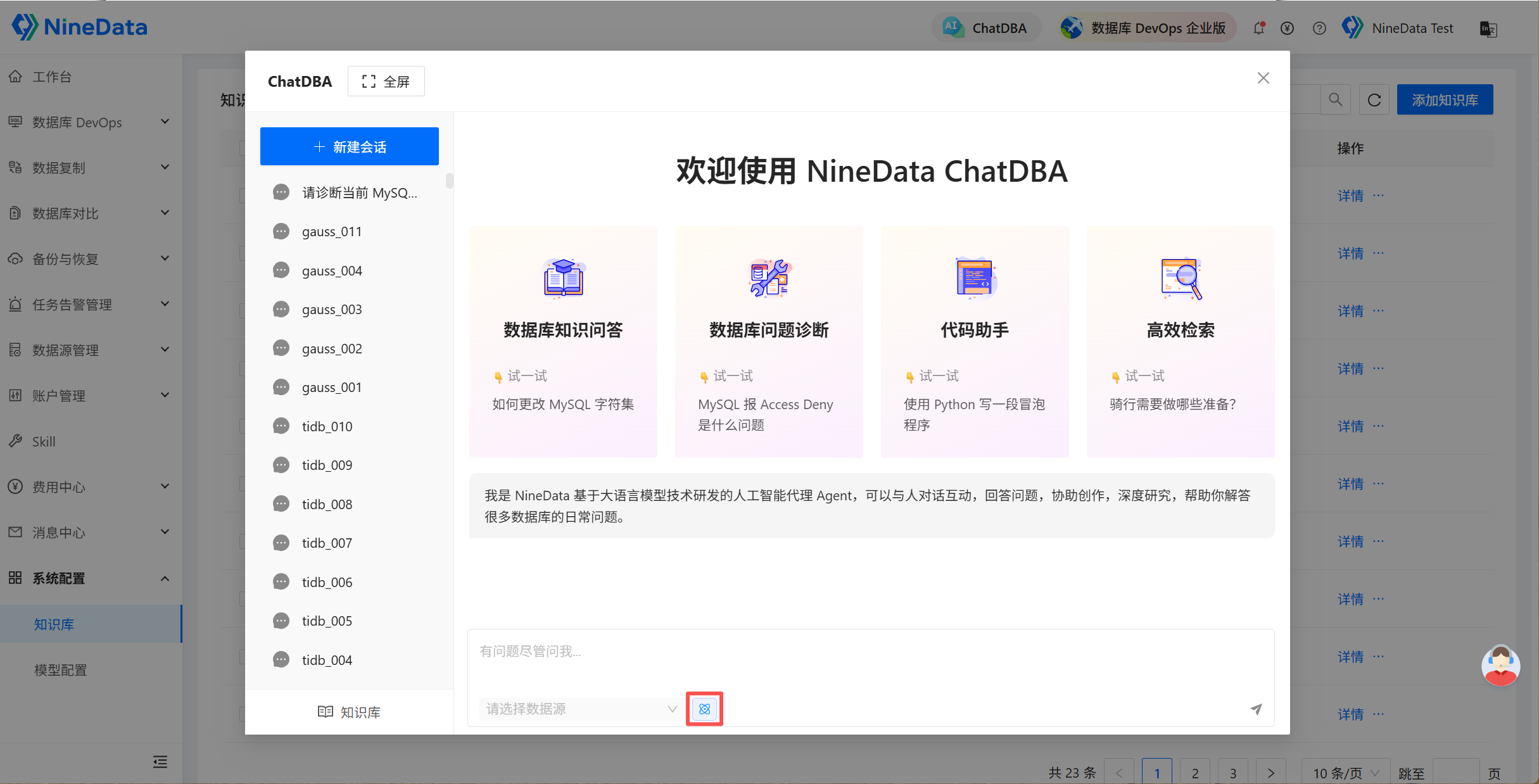Screen dimensions: 1539x784
Task: Select 模型配置 under 系统配置
Action: (x=91, y=670)
